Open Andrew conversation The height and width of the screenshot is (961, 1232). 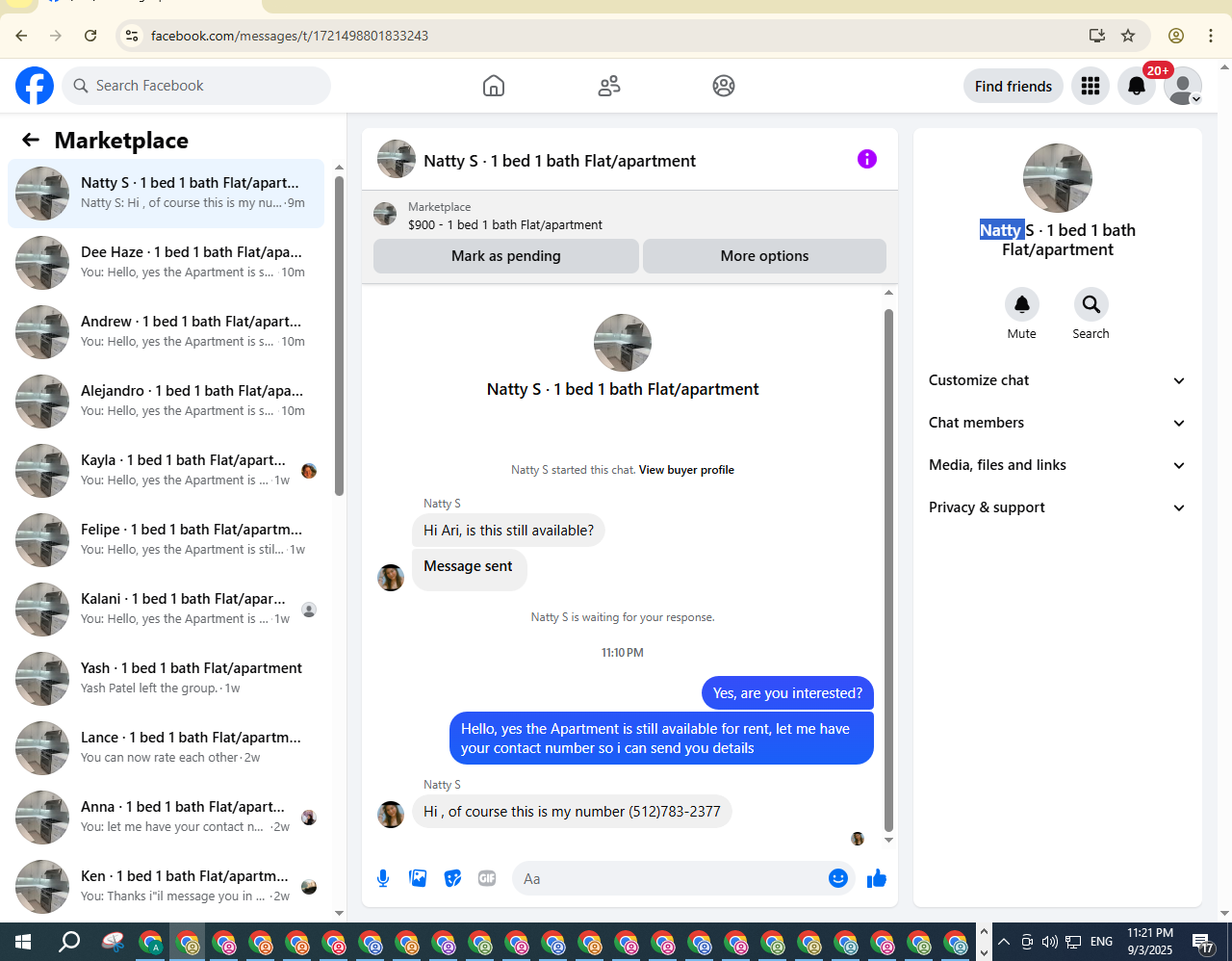tap(166, 332)
